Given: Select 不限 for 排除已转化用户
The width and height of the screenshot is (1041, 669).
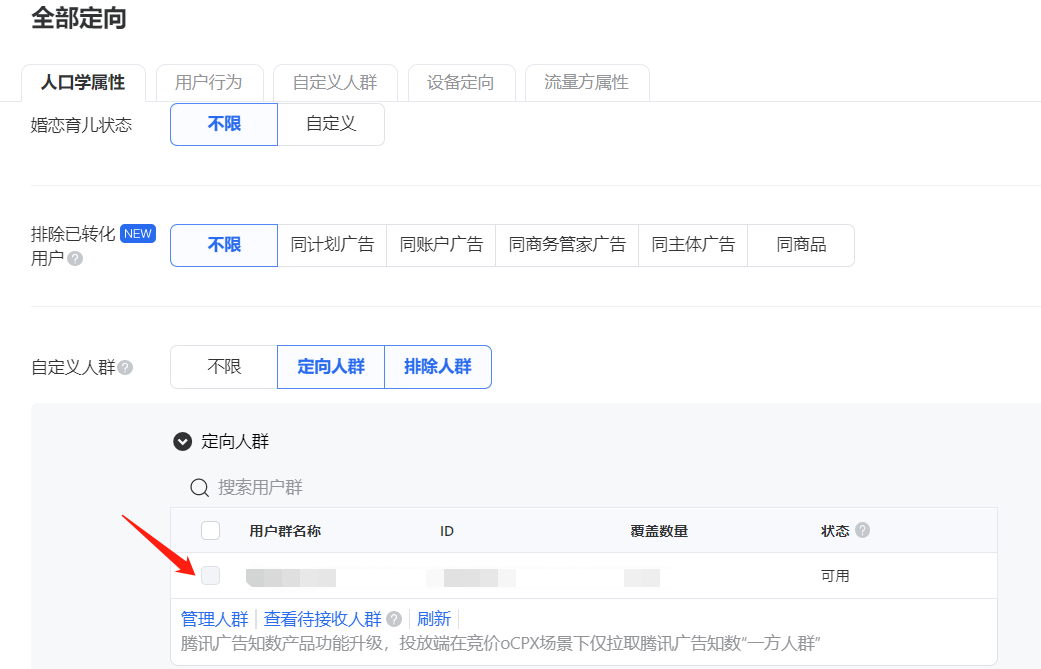Looking at the screenshot, I should pyautogui.click(x=224, y=246).
